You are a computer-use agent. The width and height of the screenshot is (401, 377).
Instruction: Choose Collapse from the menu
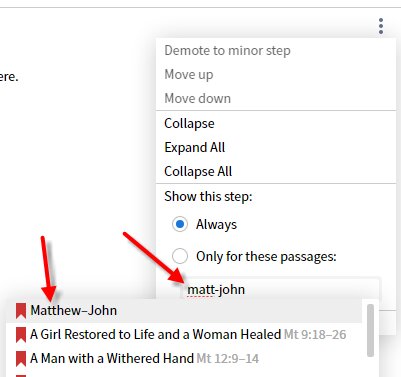tap(276, 123)
